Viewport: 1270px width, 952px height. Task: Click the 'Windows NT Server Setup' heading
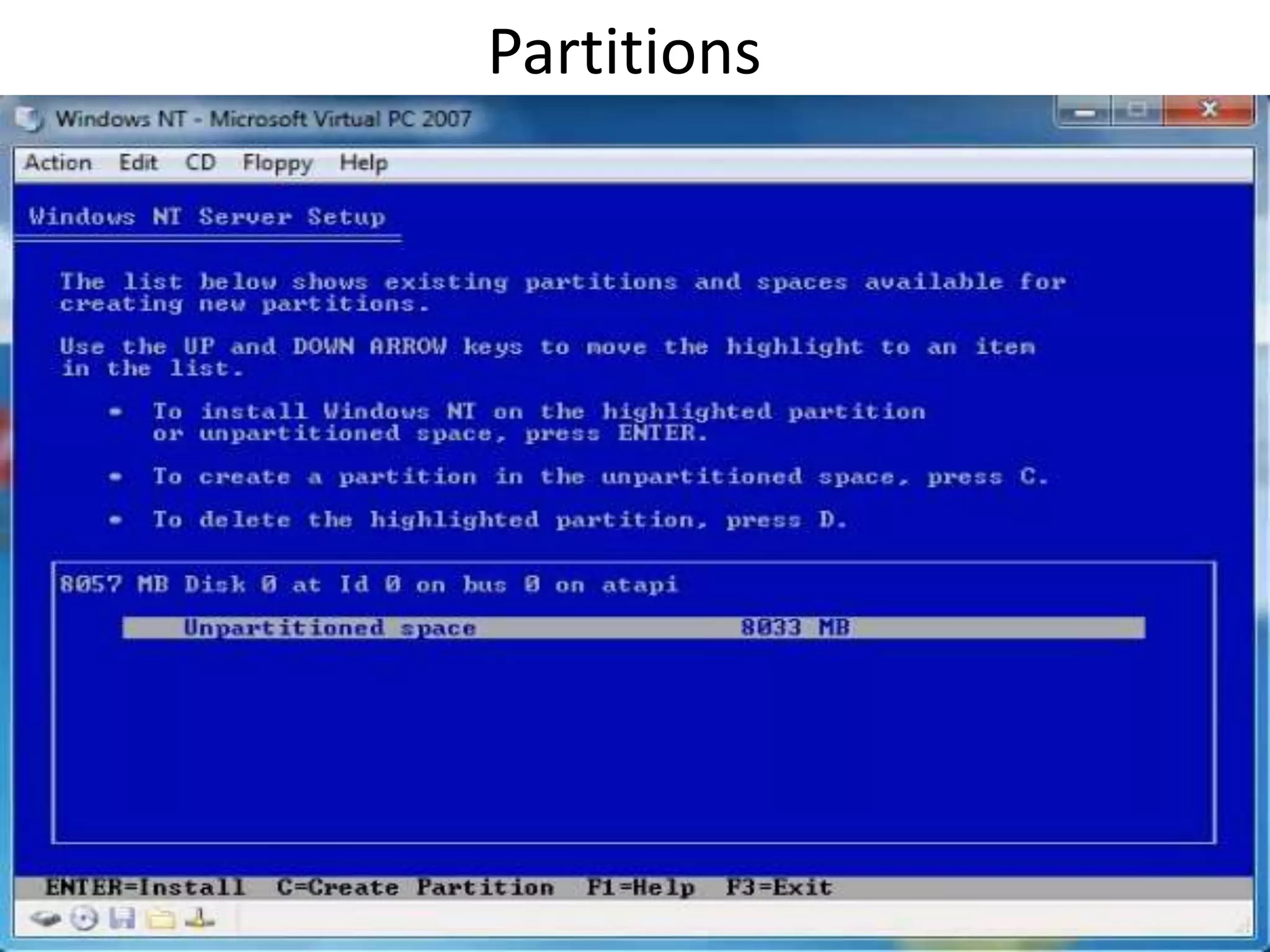pyautogui.click(x=207, y=216)
